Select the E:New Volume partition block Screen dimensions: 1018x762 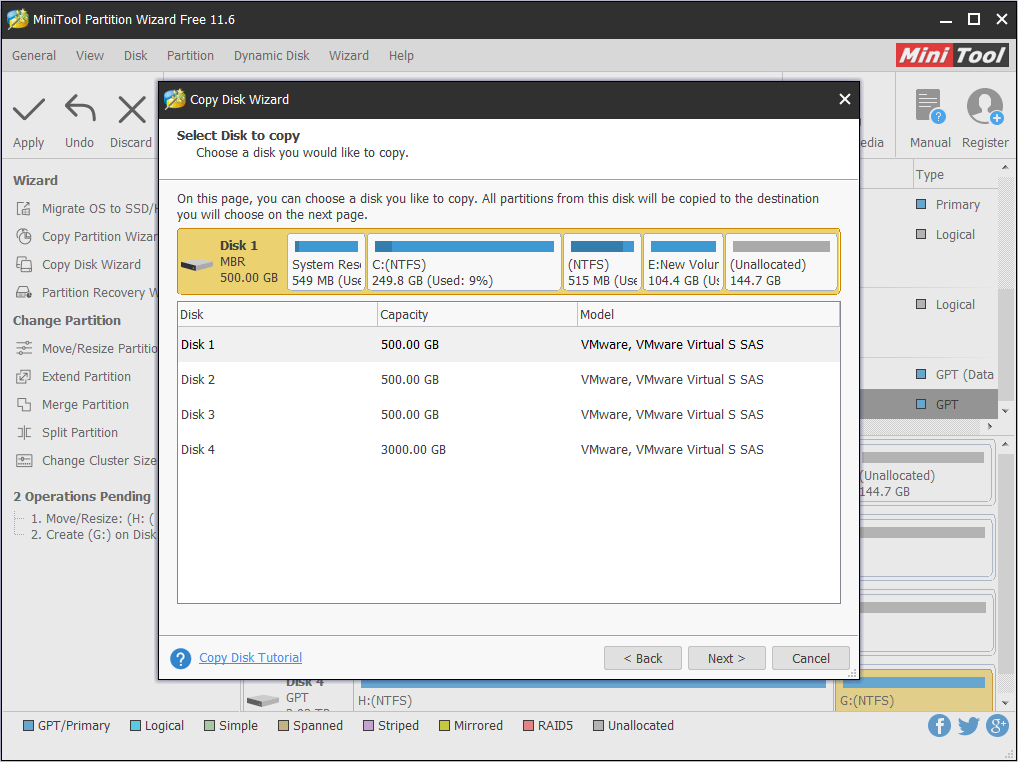pos(684,262)
